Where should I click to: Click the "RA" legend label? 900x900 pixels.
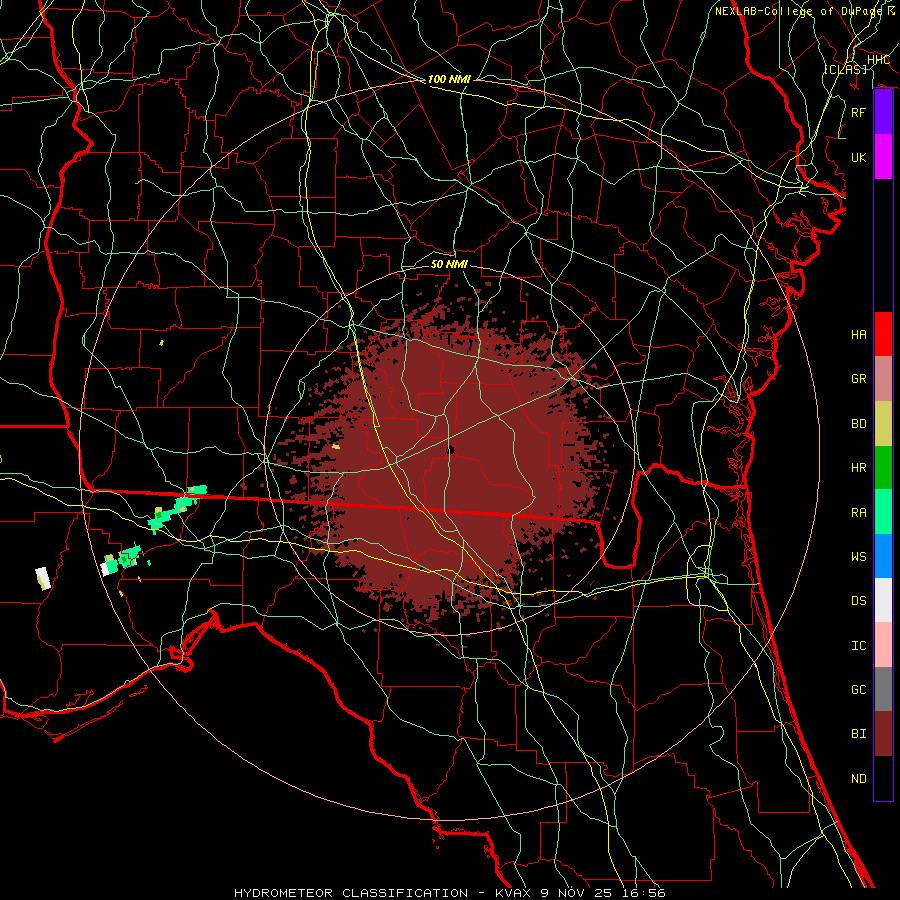point(859,513)
